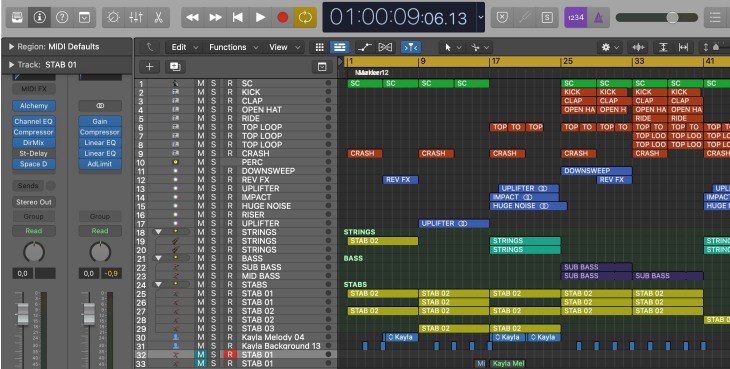The height and width of the screenshot is (369, 730).
Task: Click the Tuner icon in control bar
Action: 525,18
